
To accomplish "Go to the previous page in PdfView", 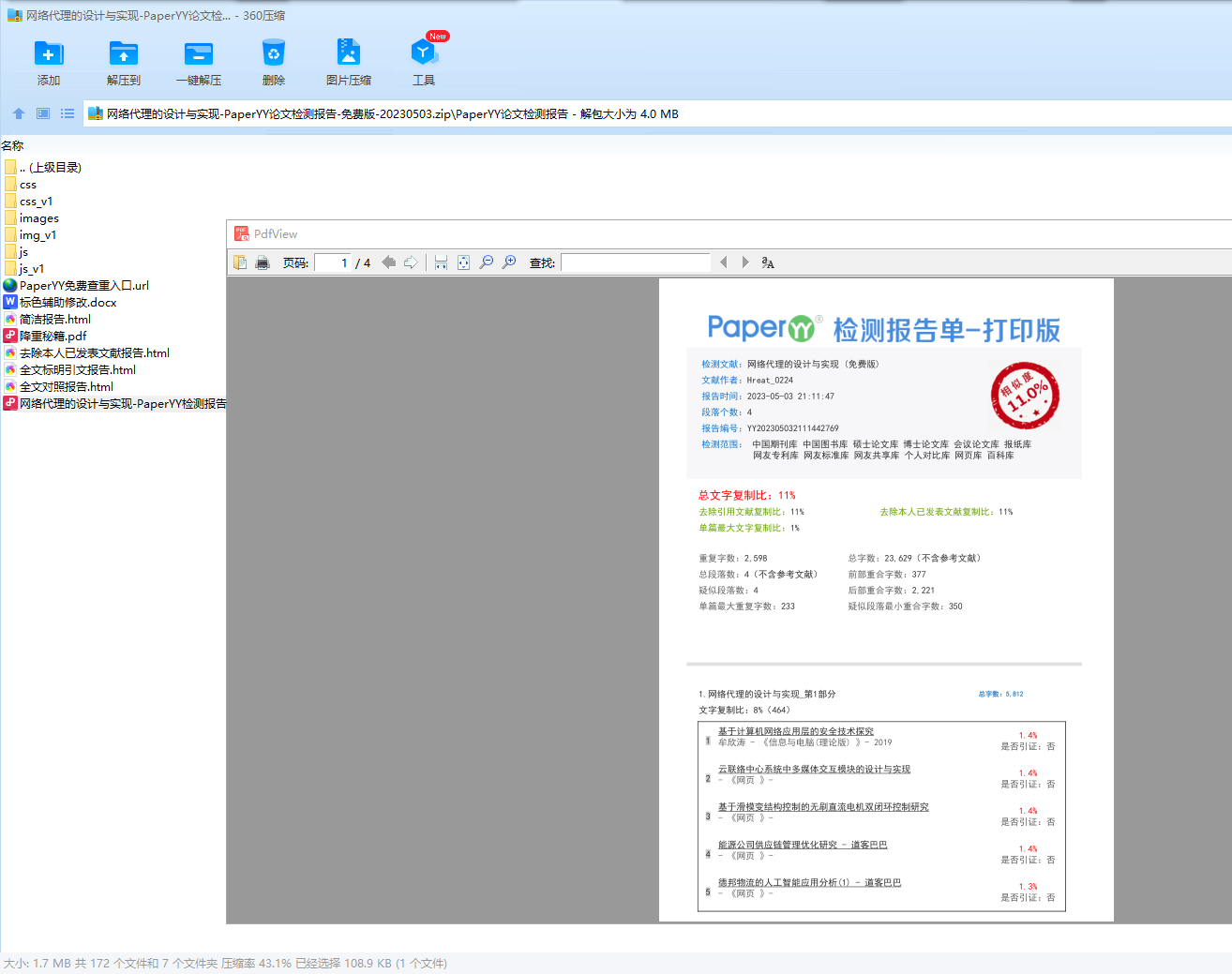I will pyautogui.click(x=388, y=262).
